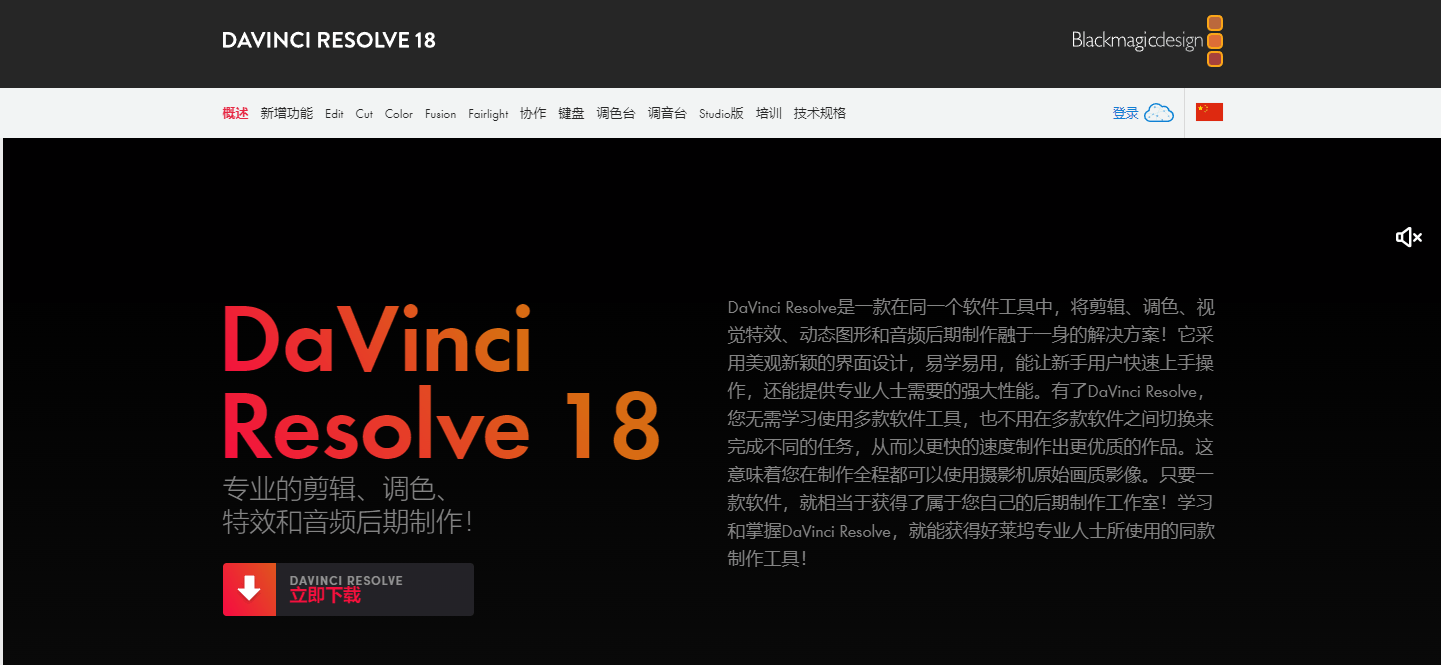
Task: Go to the Fairlight section
Action: [x=488, y=113]
